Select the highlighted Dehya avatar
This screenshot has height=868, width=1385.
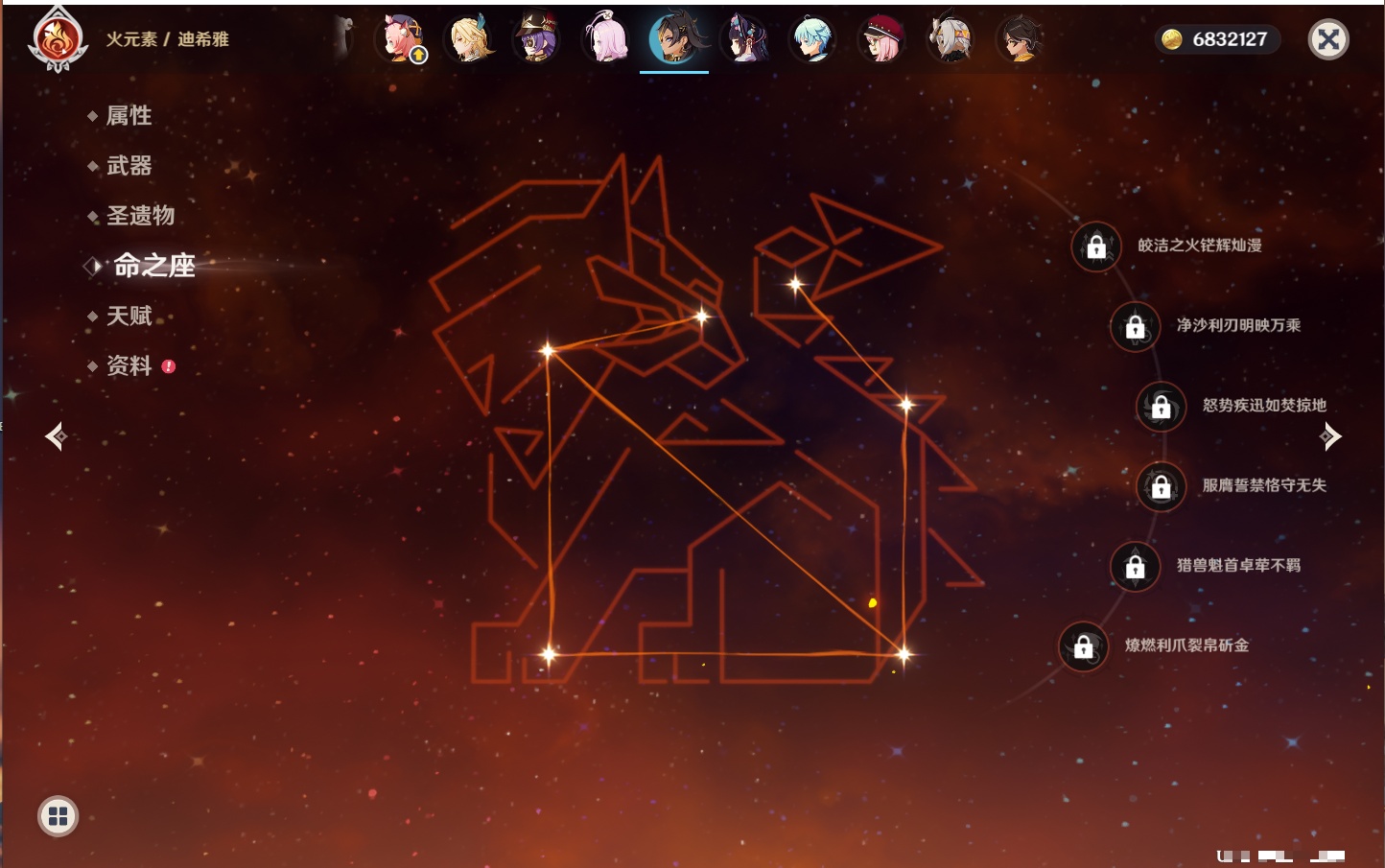674,39
